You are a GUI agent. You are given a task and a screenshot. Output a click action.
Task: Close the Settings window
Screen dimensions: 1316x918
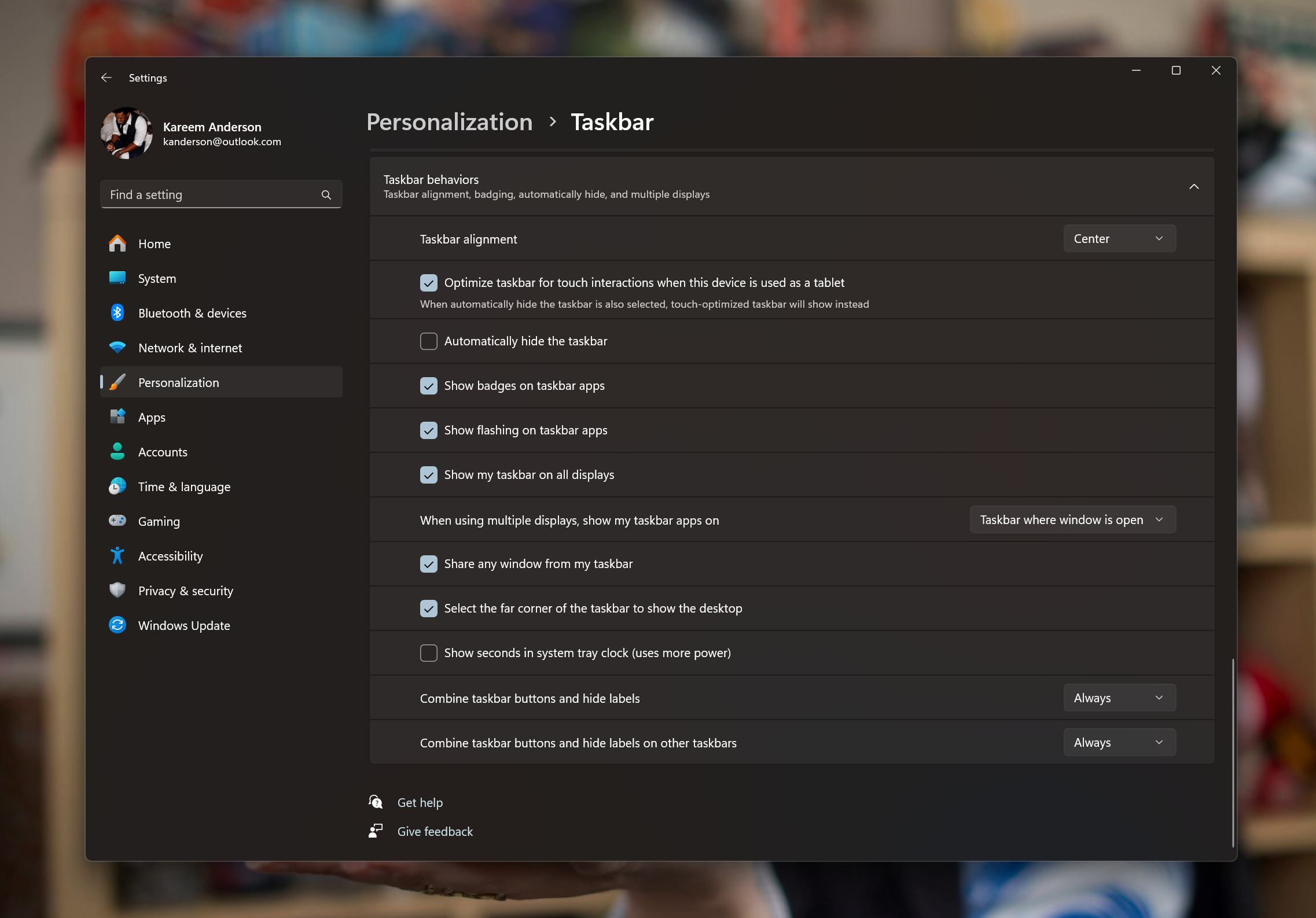pyautogui.click(x=1216, y=71)
